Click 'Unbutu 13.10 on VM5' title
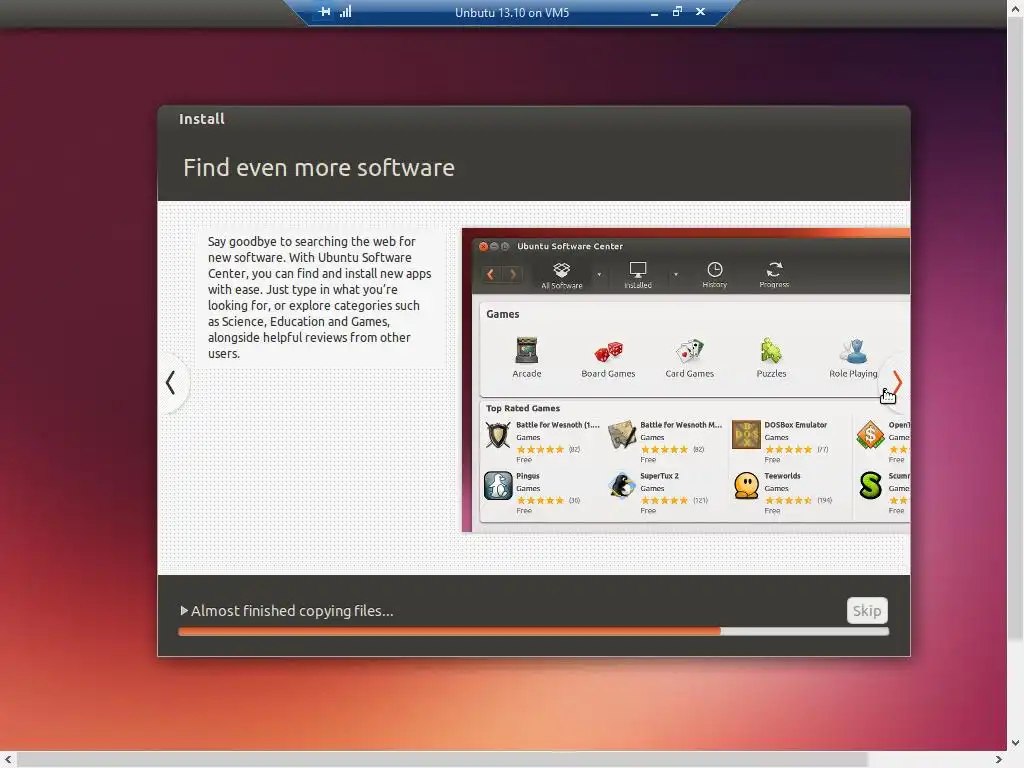The image size is (1024, 768). point(512,12)
